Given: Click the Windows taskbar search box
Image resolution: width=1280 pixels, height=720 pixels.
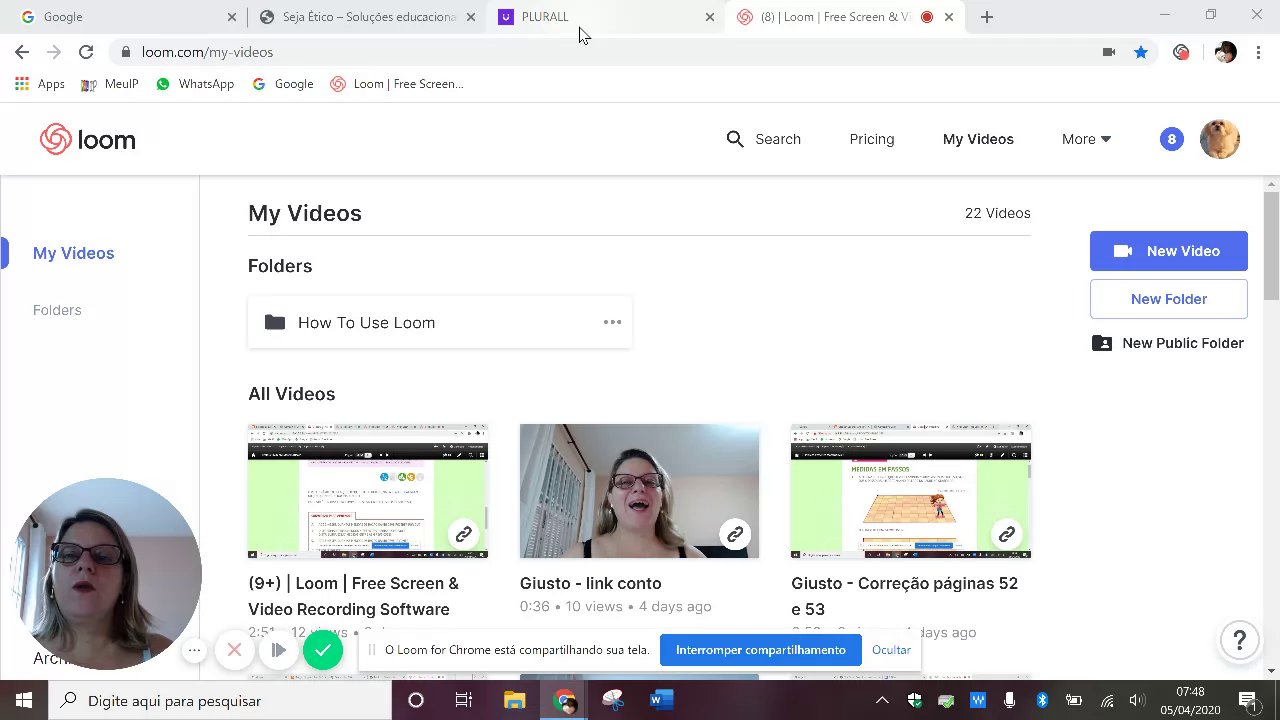Looking at the screenshot, I should [x=220, y=700].
